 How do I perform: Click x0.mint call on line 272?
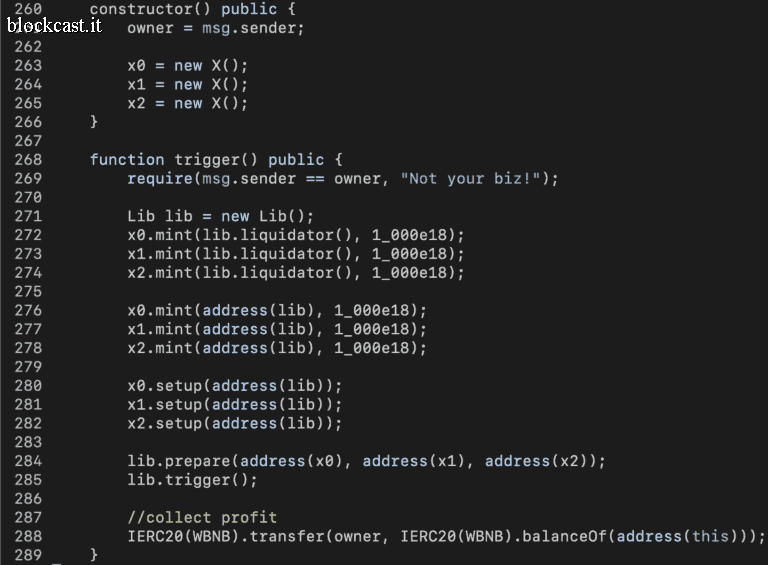coord(160,235)
